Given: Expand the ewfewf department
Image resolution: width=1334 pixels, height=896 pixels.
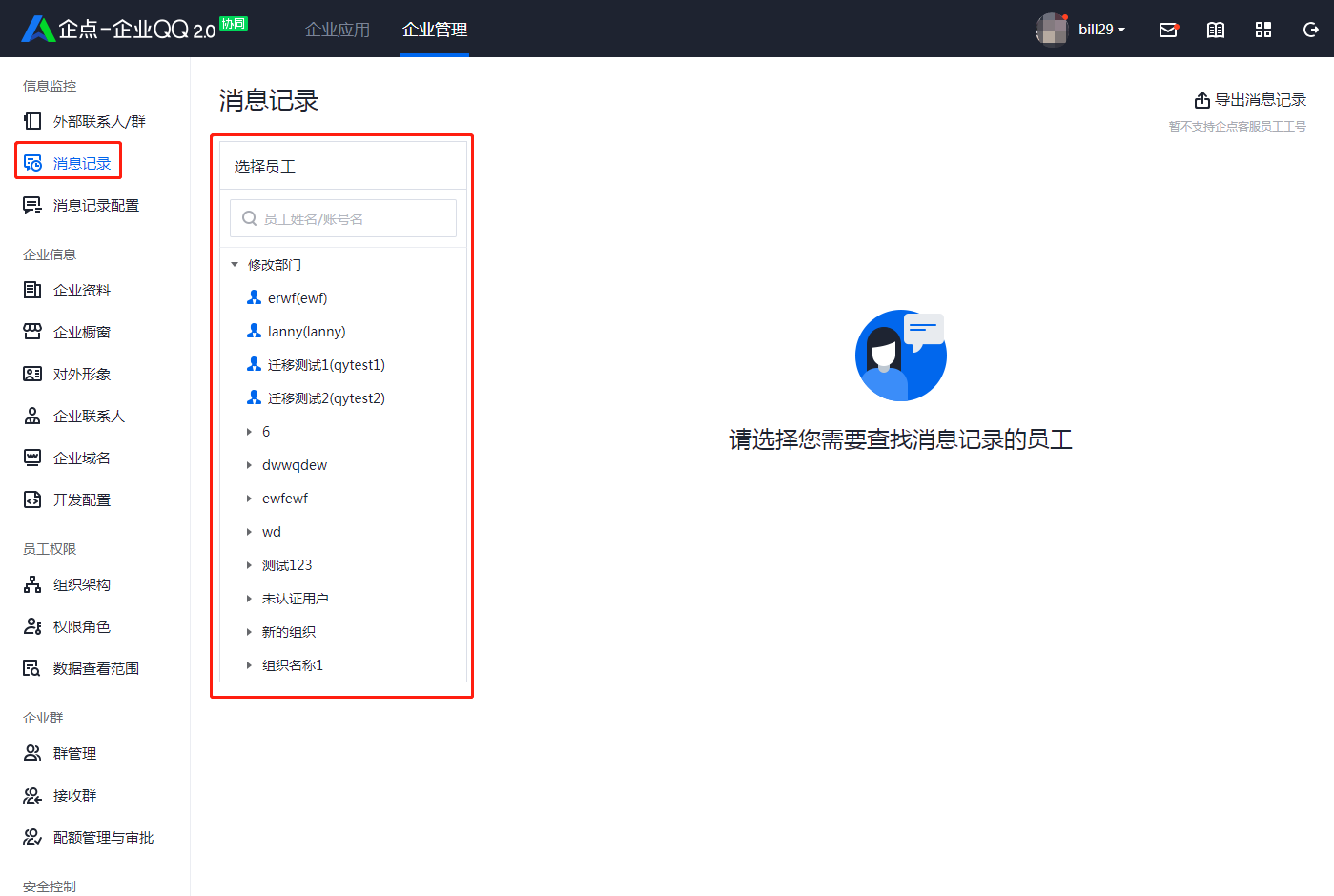Looking at the screenshot, I should pyautogui.click(x=249, y=499).
